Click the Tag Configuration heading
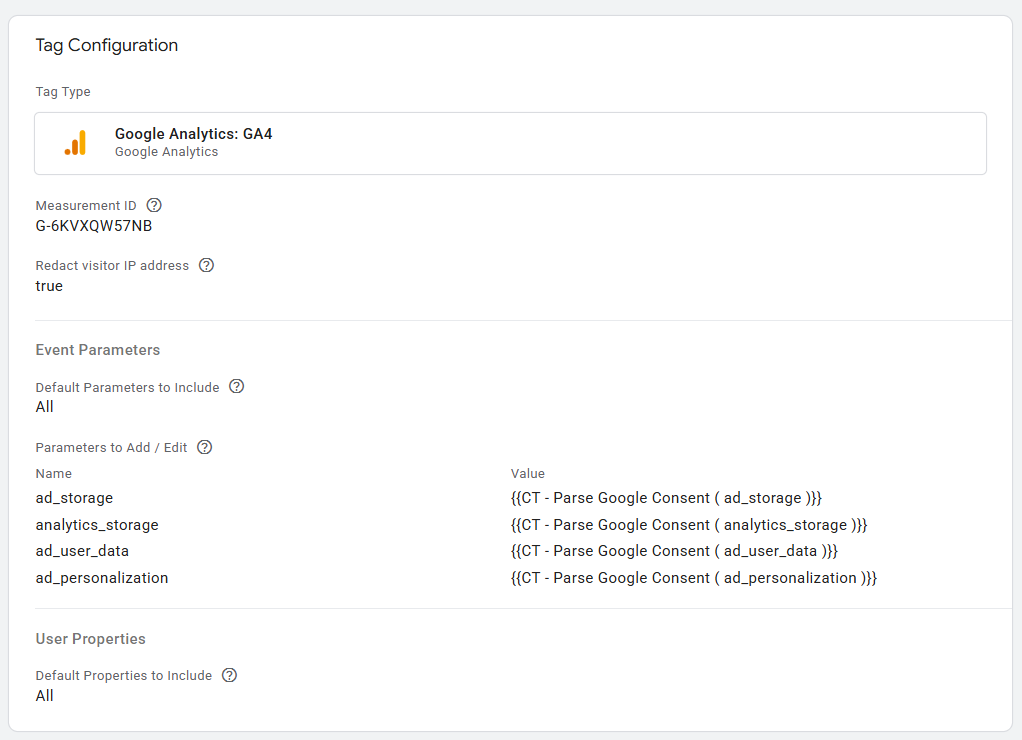The height and width of the screenshot is (740, 1022). [106, 45]
